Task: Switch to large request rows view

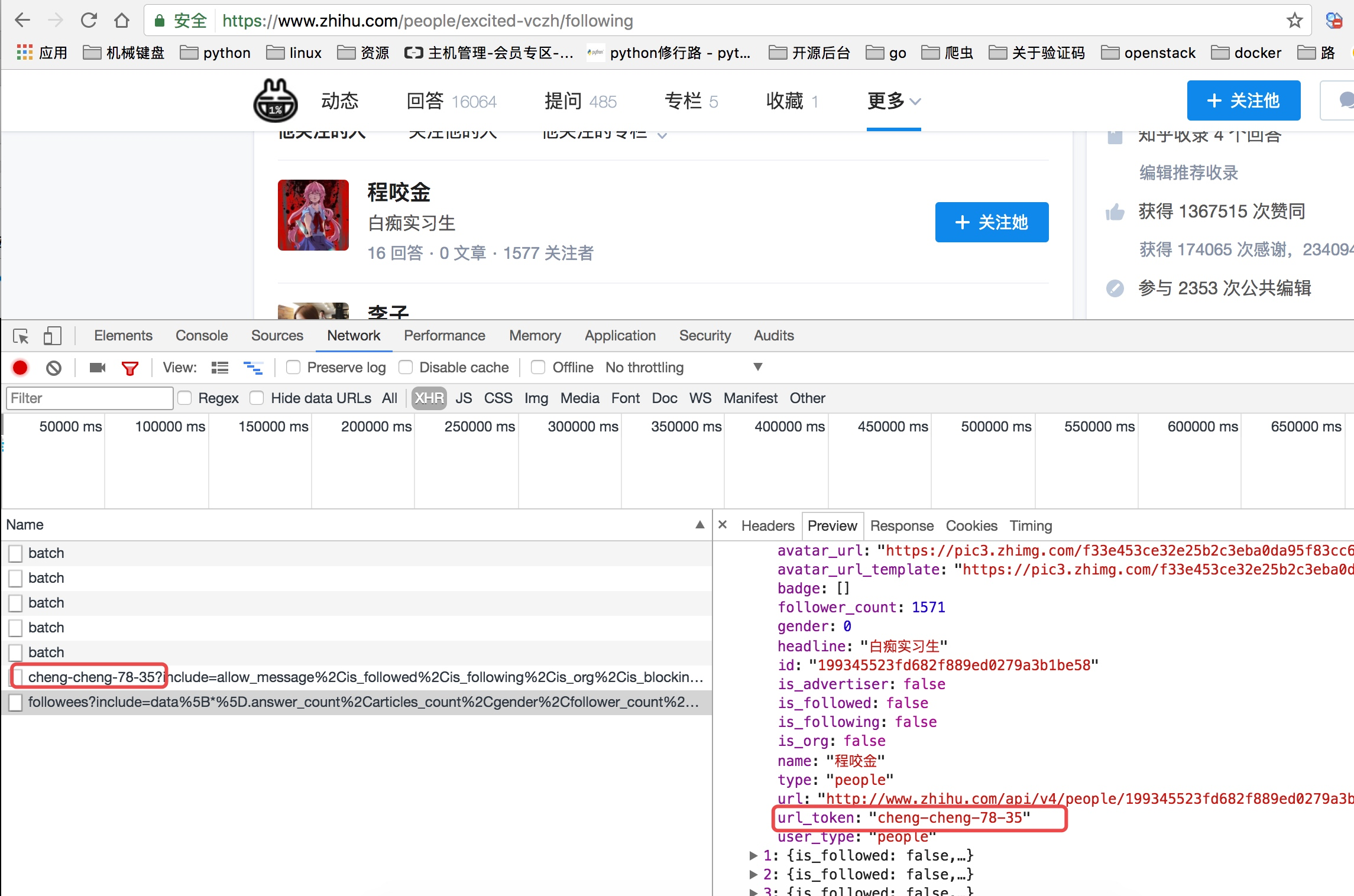Action: (220, 368)
